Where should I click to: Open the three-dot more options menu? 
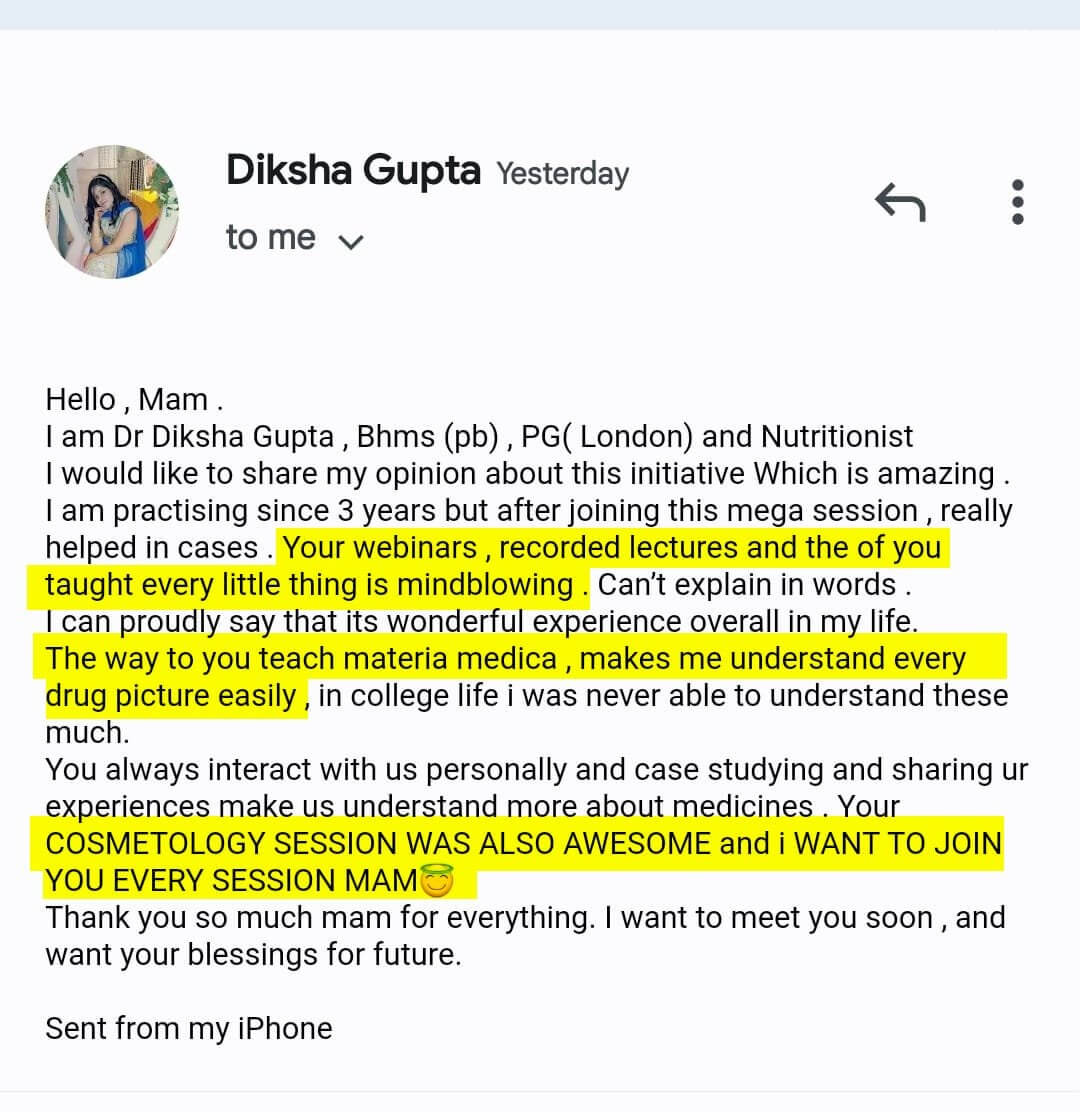click(1018, 202)
